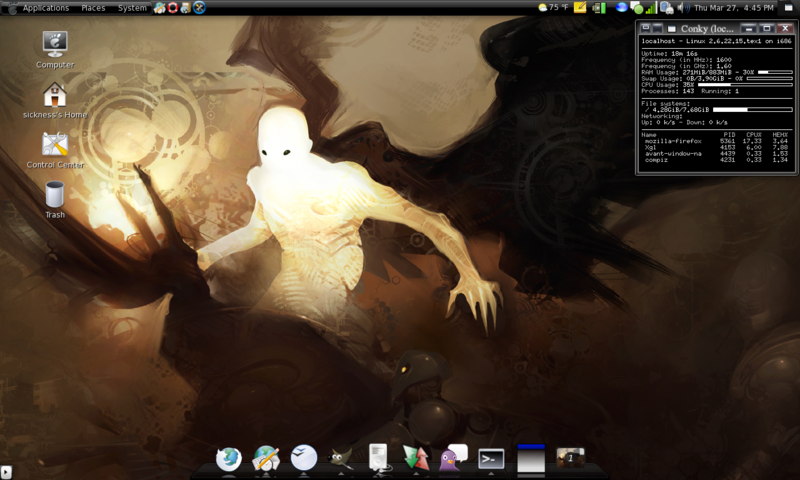Launch the green and red arrows download dock icon
This screenshot has height=480, width=800.
[415, 458]
